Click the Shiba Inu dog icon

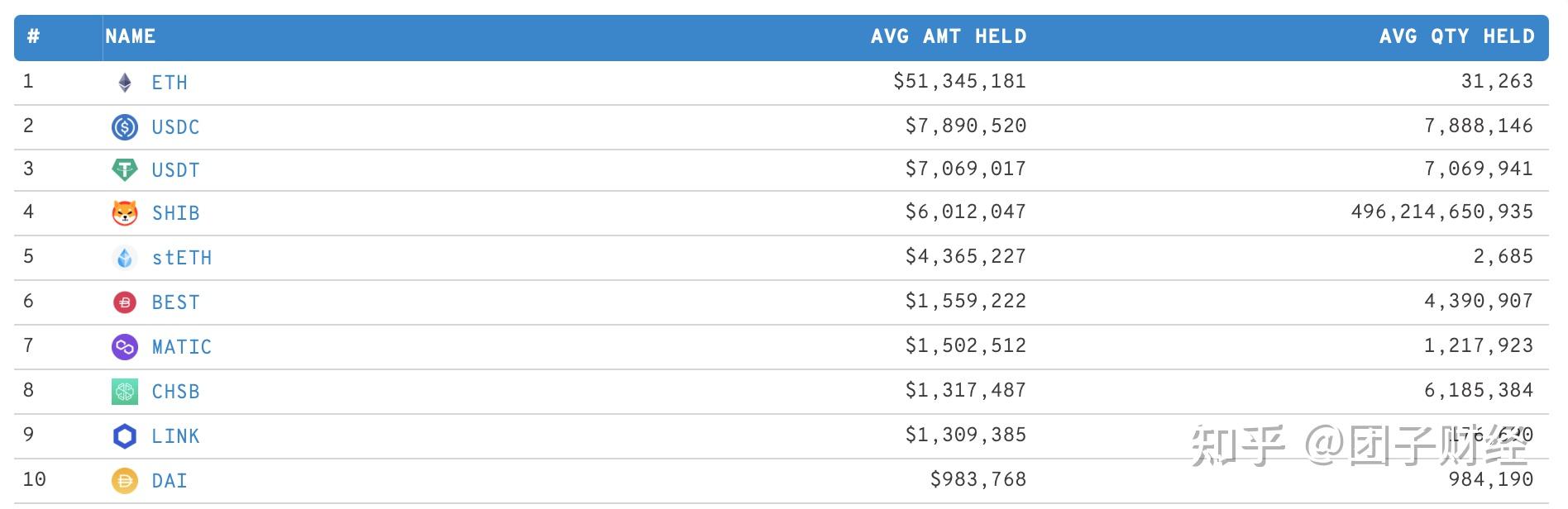coord(125,213)
